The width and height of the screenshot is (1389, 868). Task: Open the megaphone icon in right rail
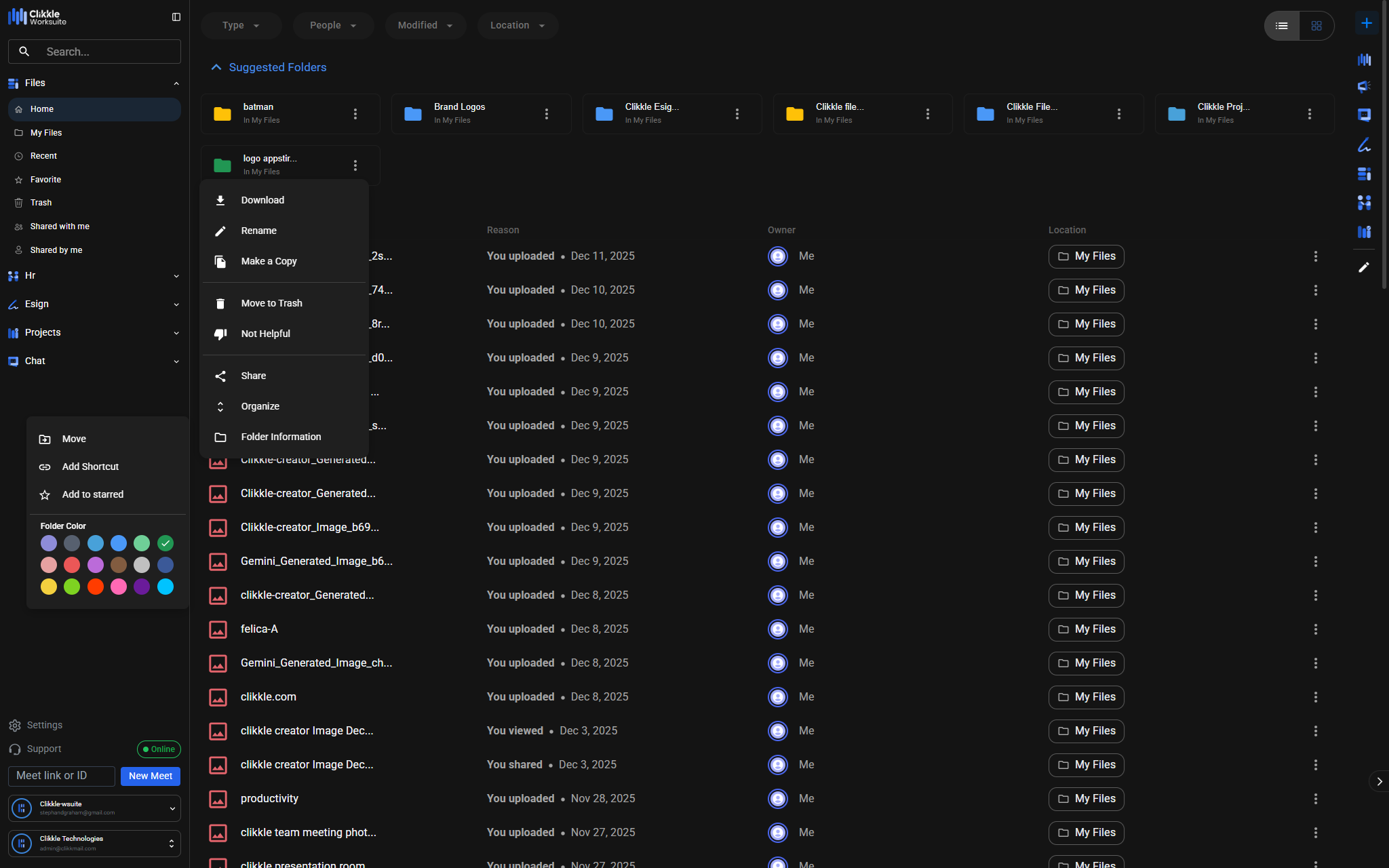tap(1364, 86)
